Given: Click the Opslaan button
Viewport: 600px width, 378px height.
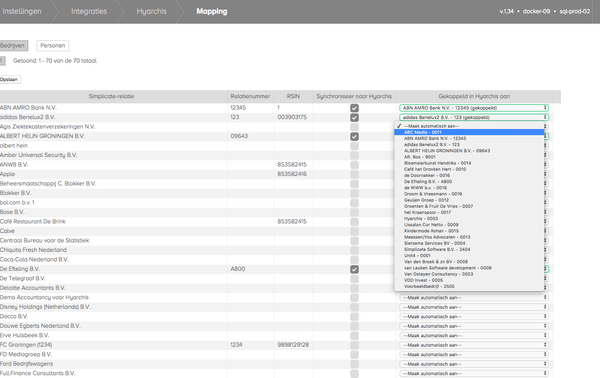Looking at the screenshot, I should pos(10,80).
